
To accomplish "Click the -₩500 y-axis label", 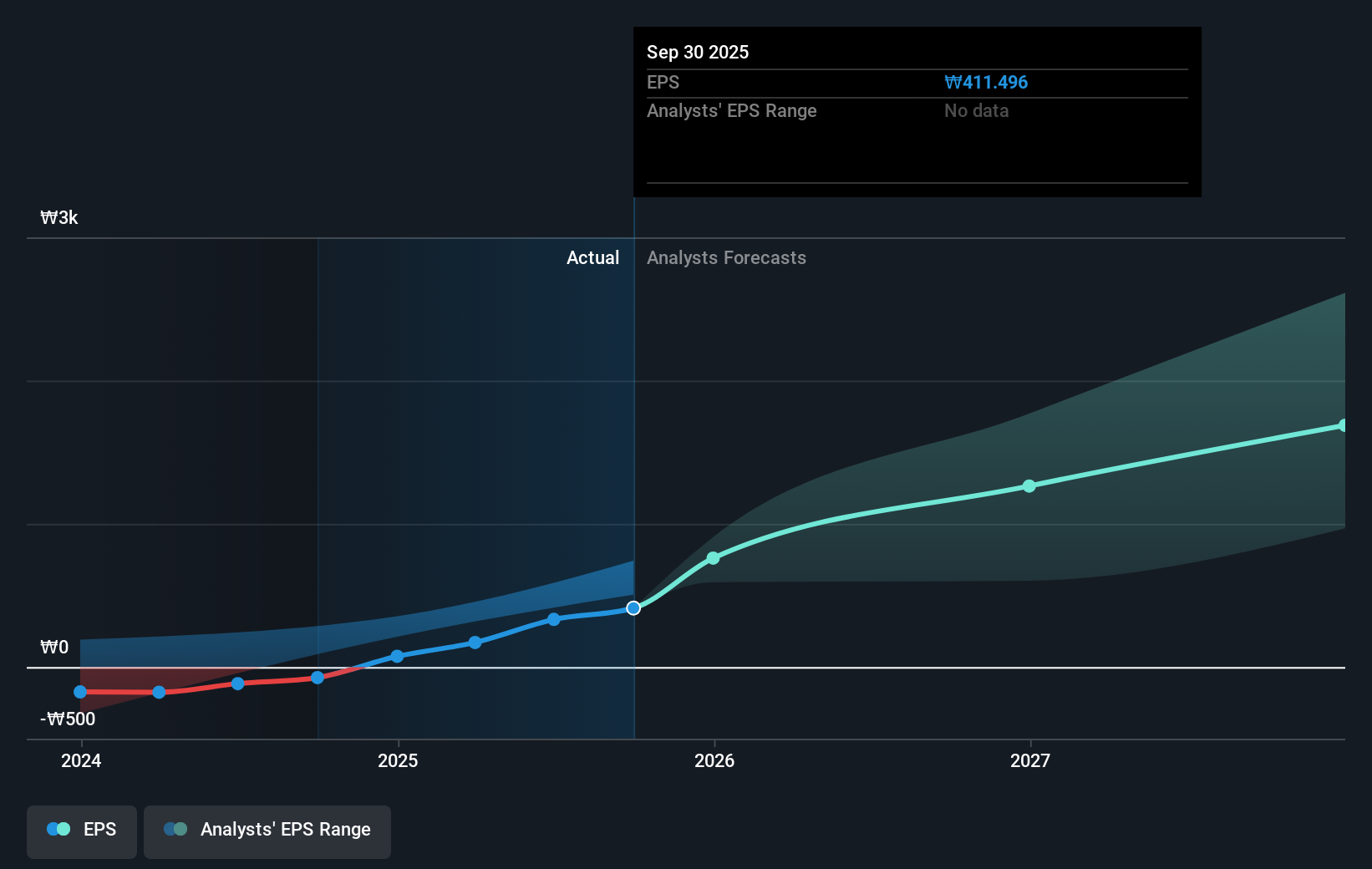I will pyautogui.click(x=68, y=719).
